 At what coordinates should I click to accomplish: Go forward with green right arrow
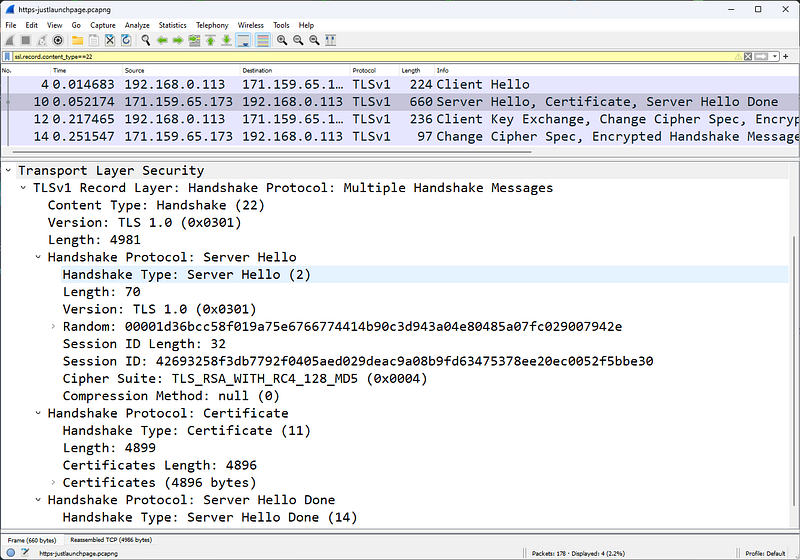[178, 40]
